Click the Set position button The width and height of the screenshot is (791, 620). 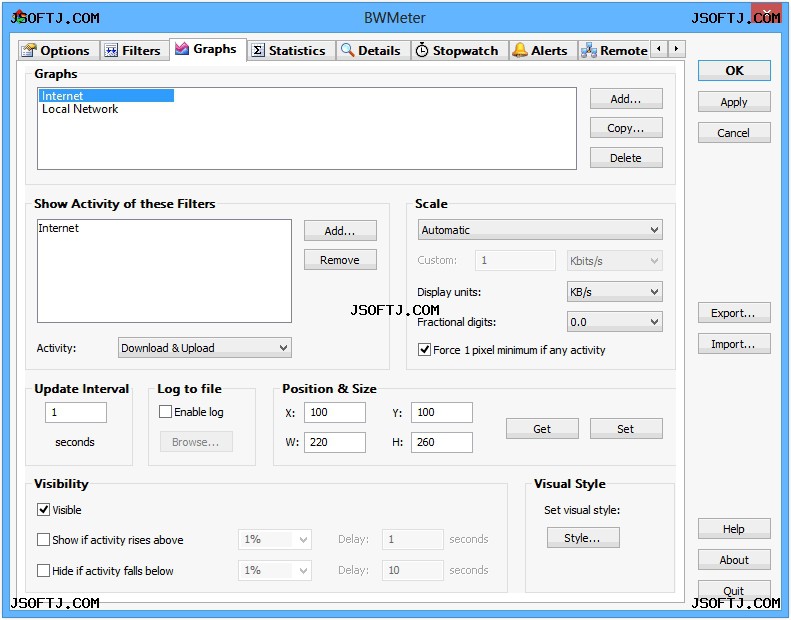(626, 429)
